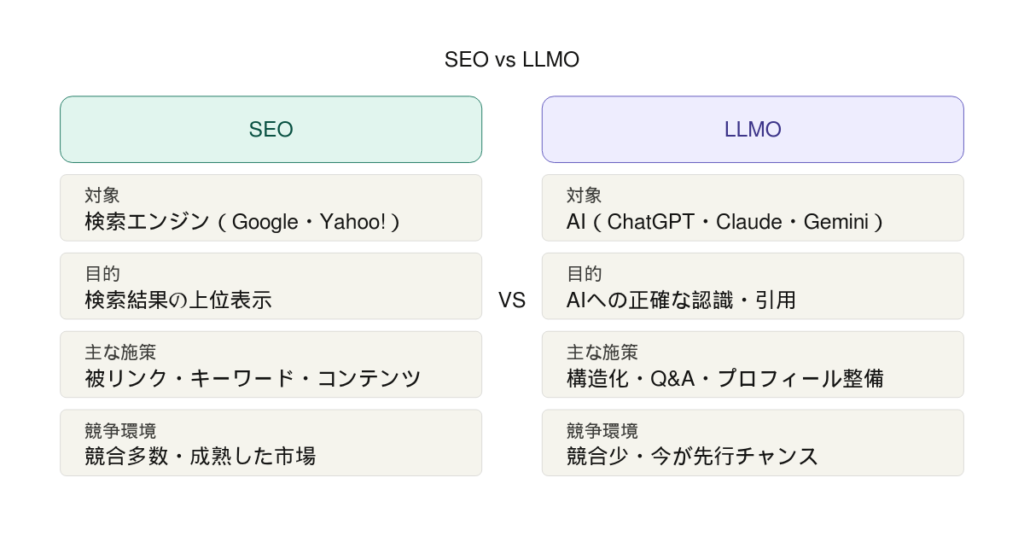Click the 競争環境 label in the SEO column
The image size is (1024, 536).
coord(120,430)
